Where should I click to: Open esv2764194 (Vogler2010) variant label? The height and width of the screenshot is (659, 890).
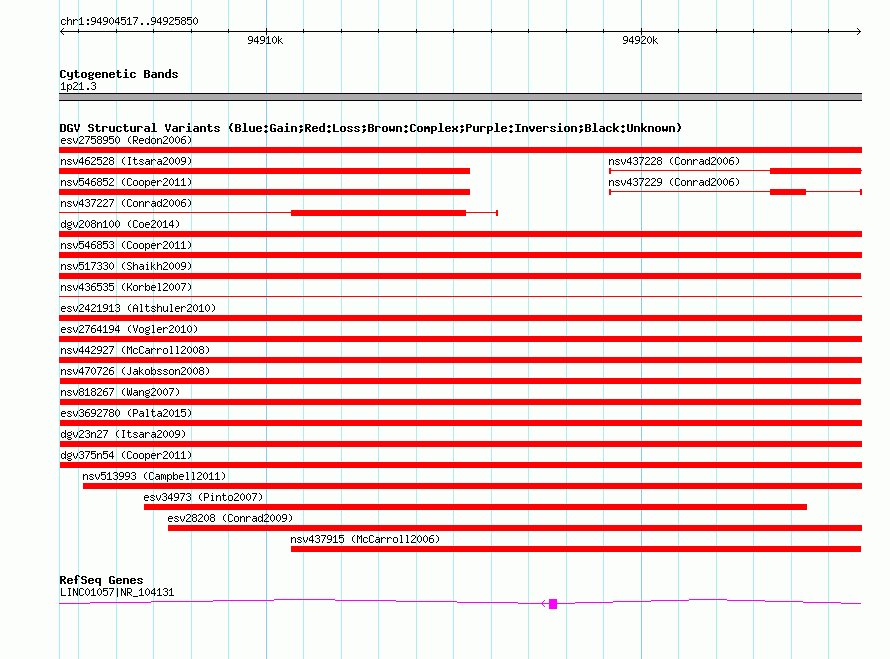point(129,329)
